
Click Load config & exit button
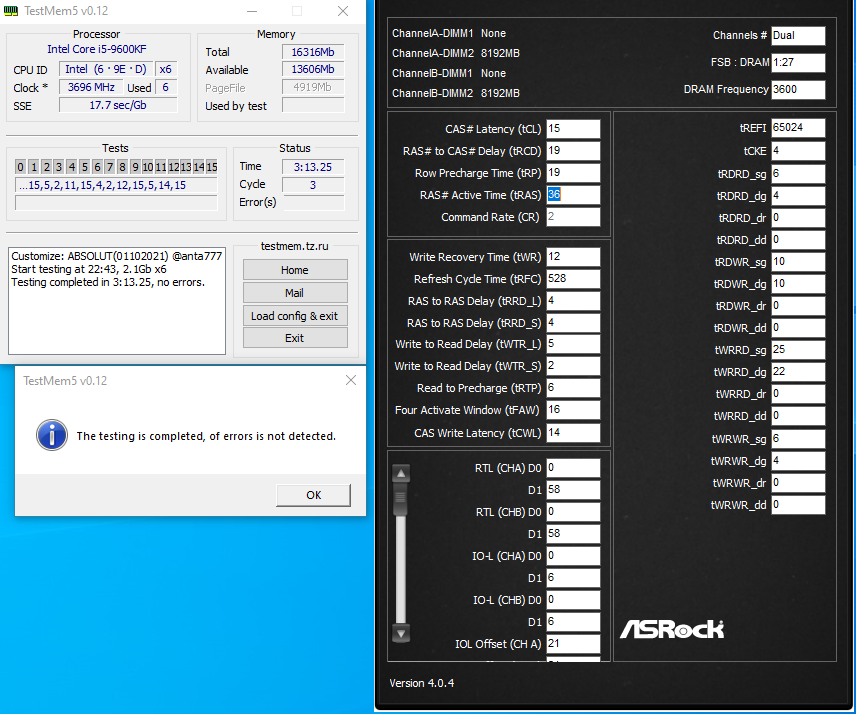click(295, 316)
